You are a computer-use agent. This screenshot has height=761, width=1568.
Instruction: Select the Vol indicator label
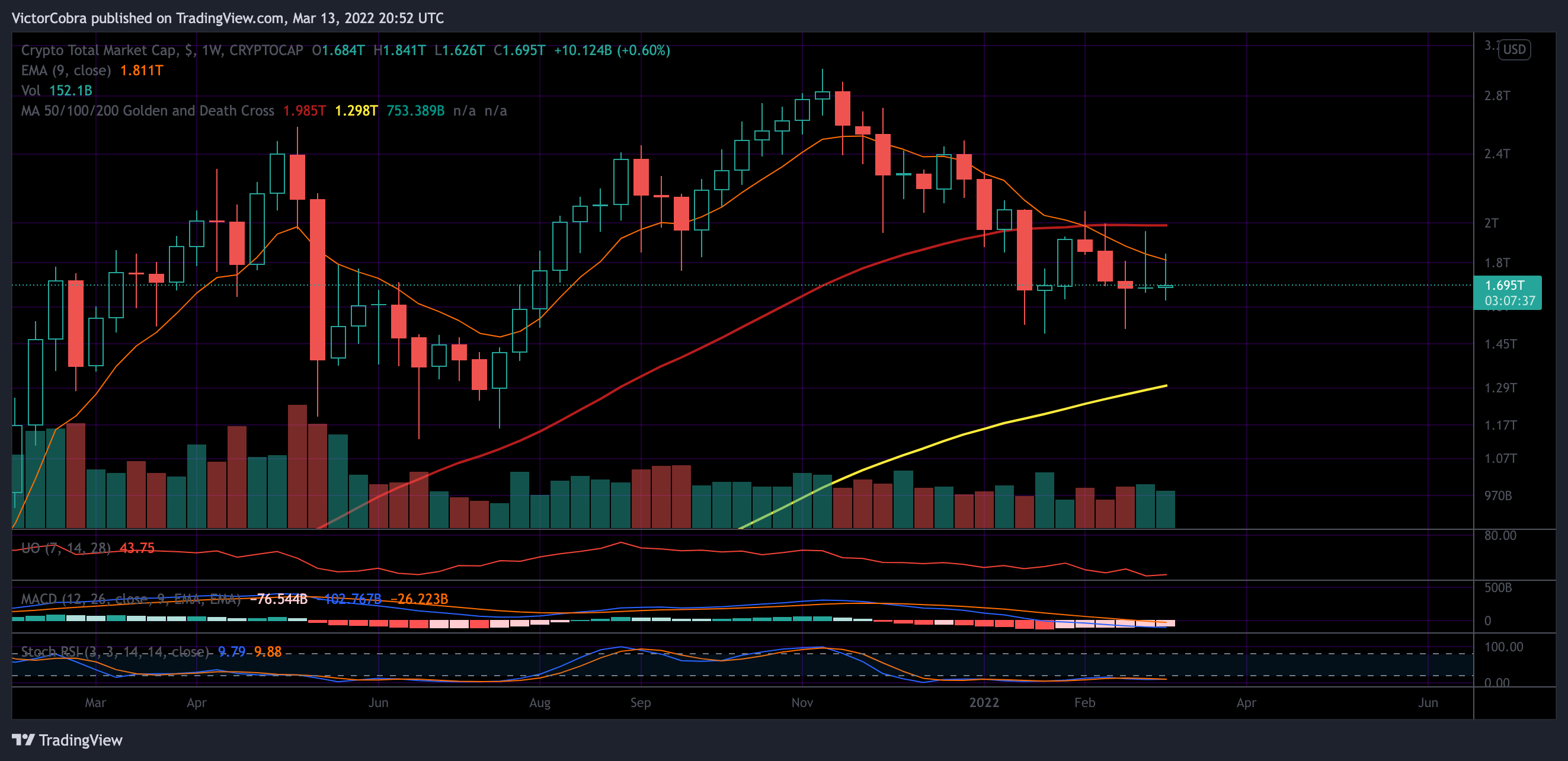click(30, 90)
